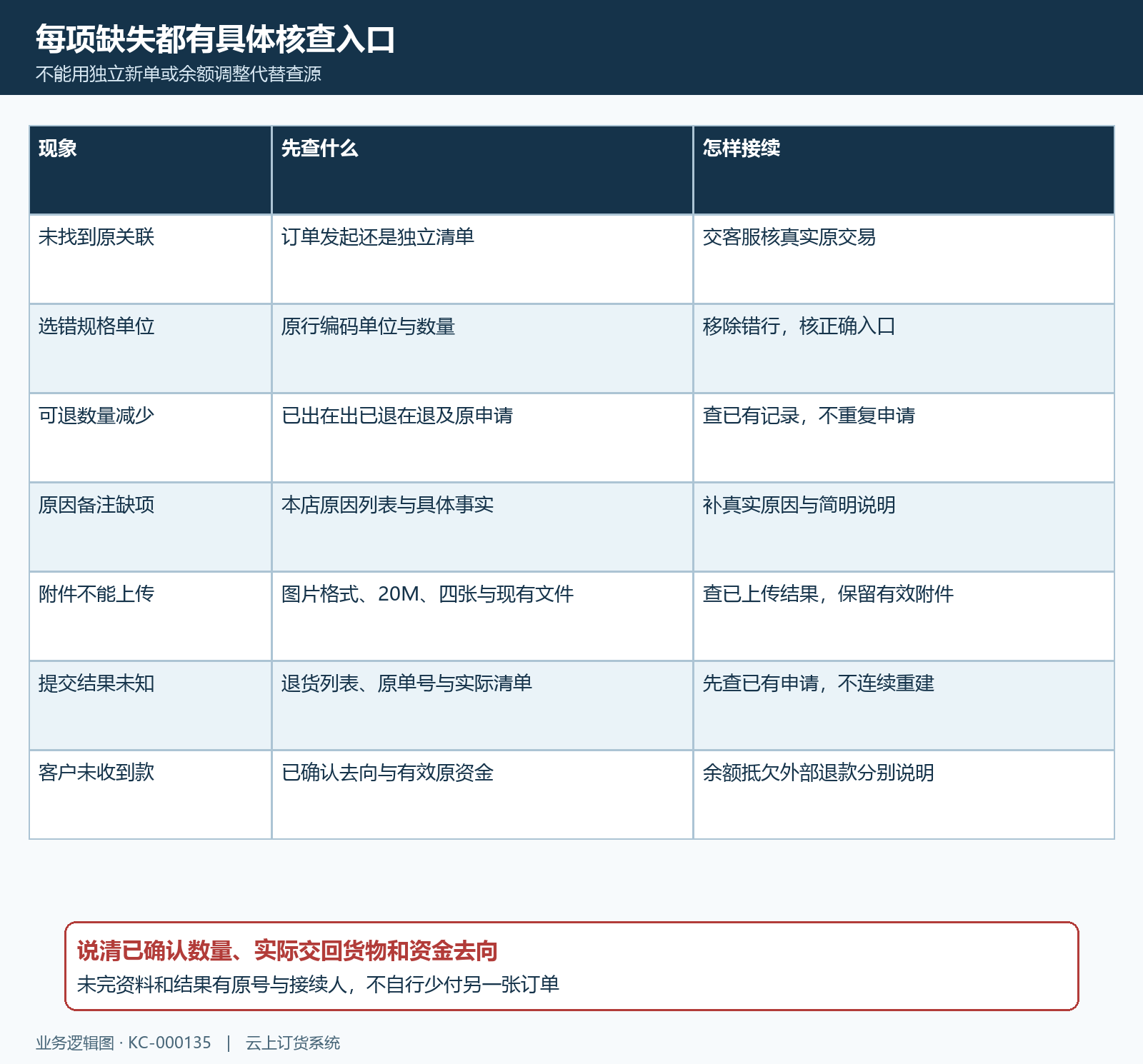Select the cell 补真实原因与简明说明
Viewport: 1143px width, 1064px height.
(904, 527)
